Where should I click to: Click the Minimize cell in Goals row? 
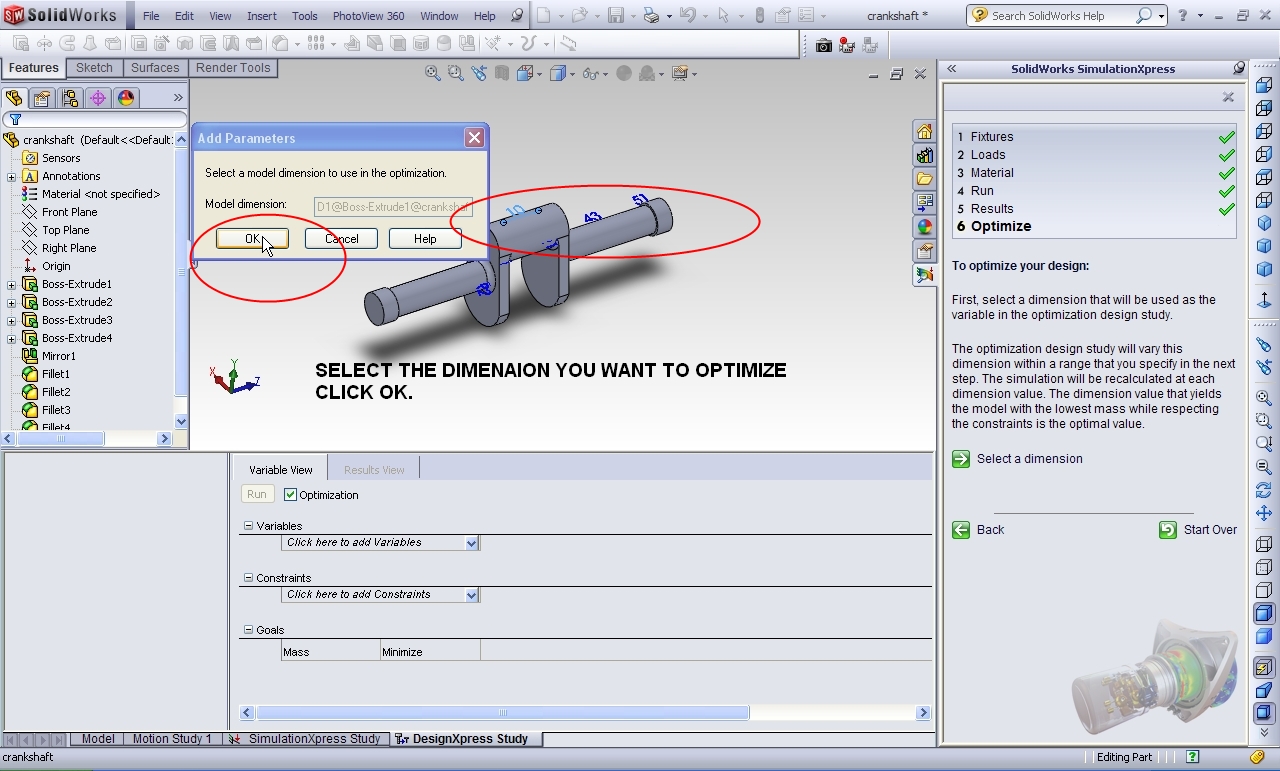tap(430, 652)
